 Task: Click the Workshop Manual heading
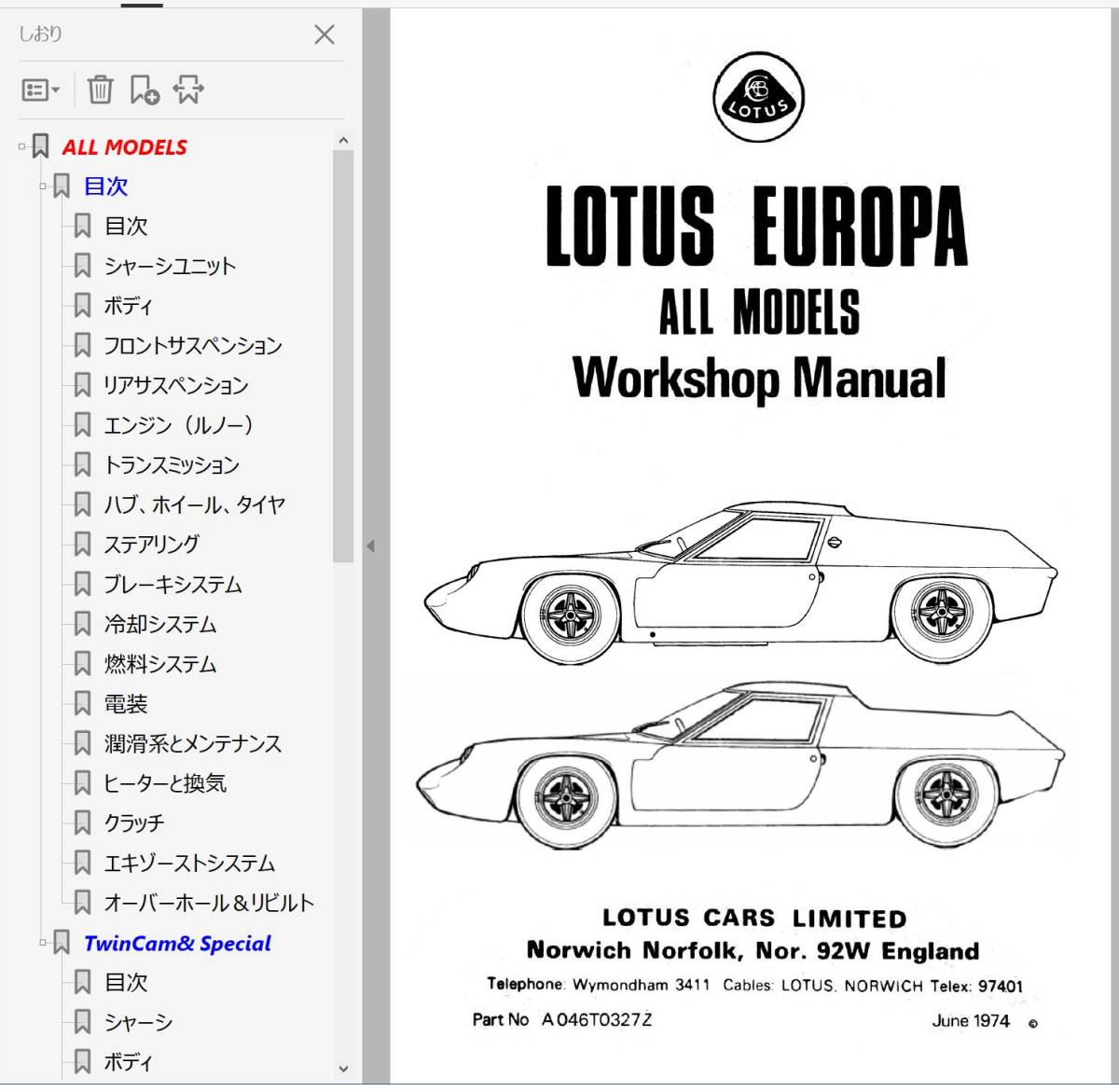(x=759, y=379)
